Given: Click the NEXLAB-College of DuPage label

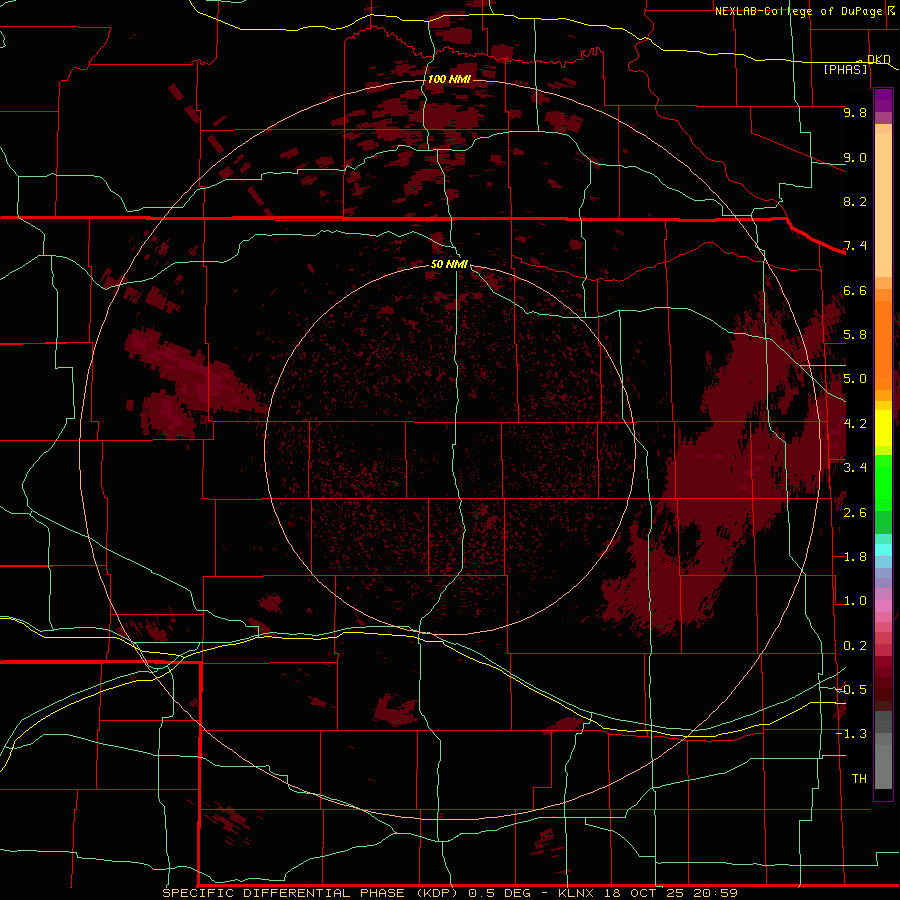Looking at the screenshot, I should point(798,11).
